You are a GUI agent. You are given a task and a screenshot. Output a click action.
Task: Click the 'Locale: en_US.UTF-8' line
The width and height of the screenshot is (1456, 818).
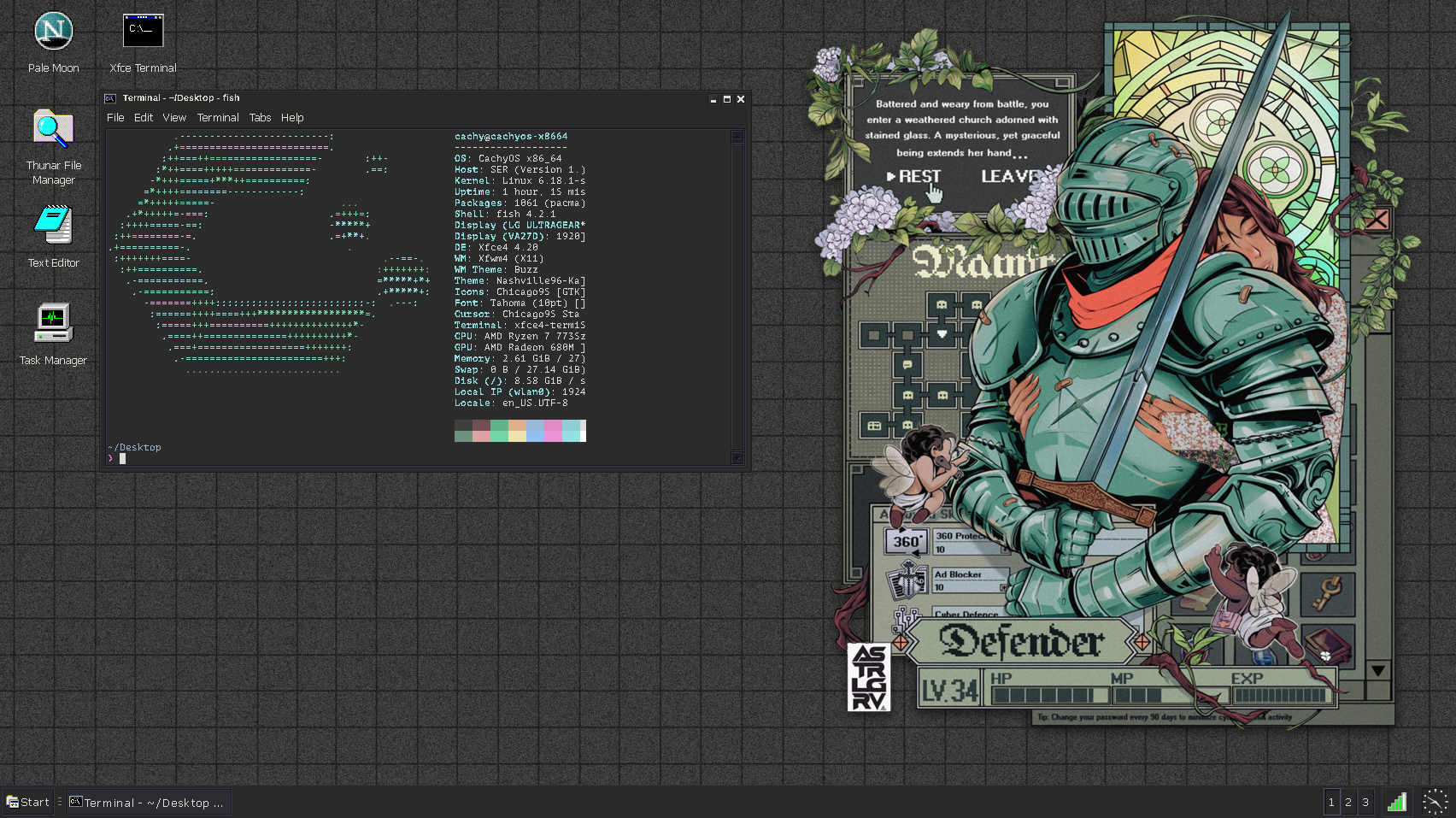pos(511,403)
